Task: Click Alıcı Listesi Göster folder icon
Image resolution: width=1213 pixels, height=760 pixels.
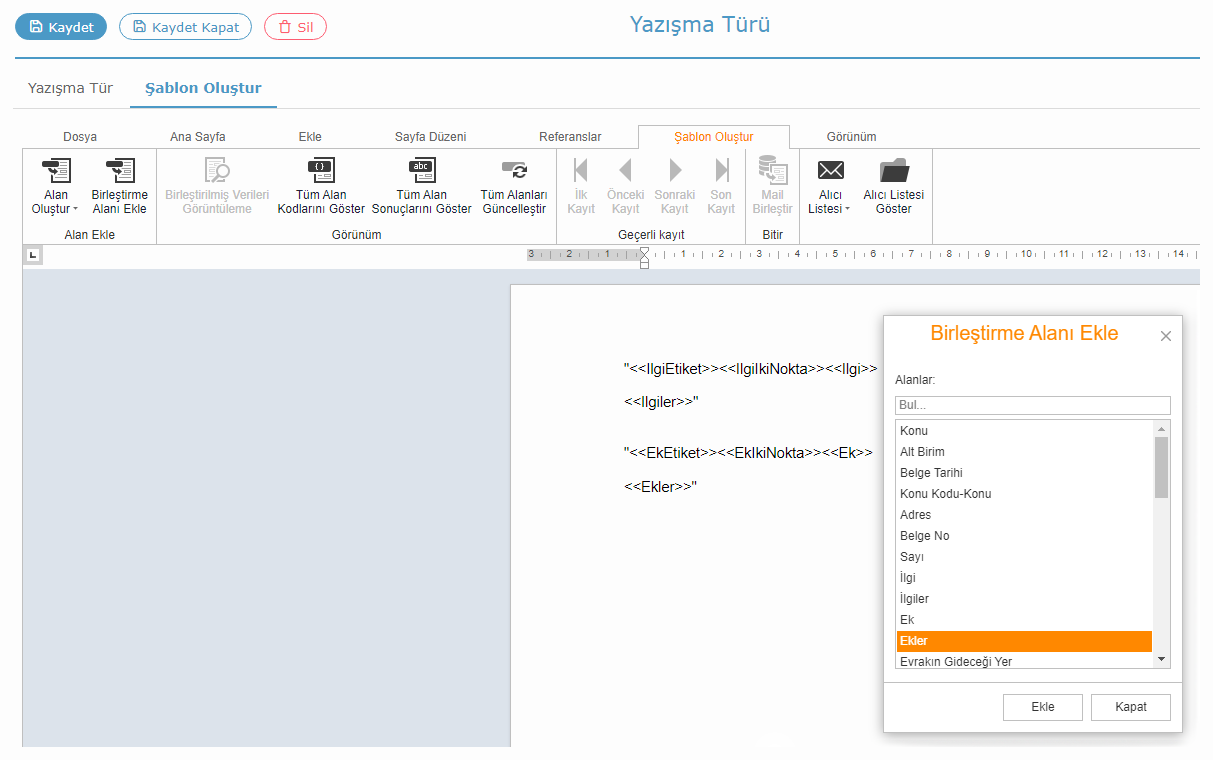Action: coord(894,171)
